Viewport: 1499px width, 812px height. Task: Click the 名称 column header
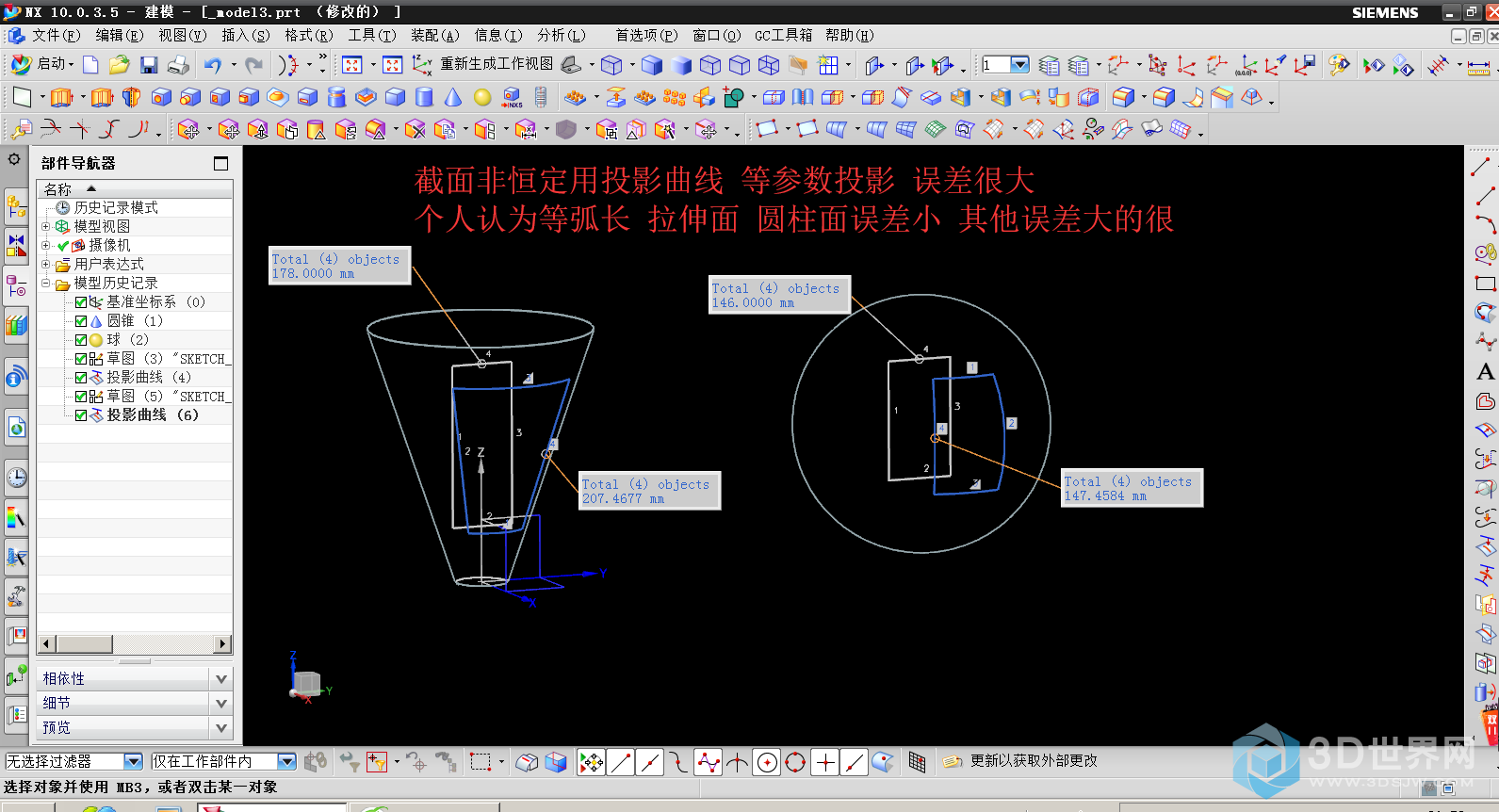coord(135,189)
